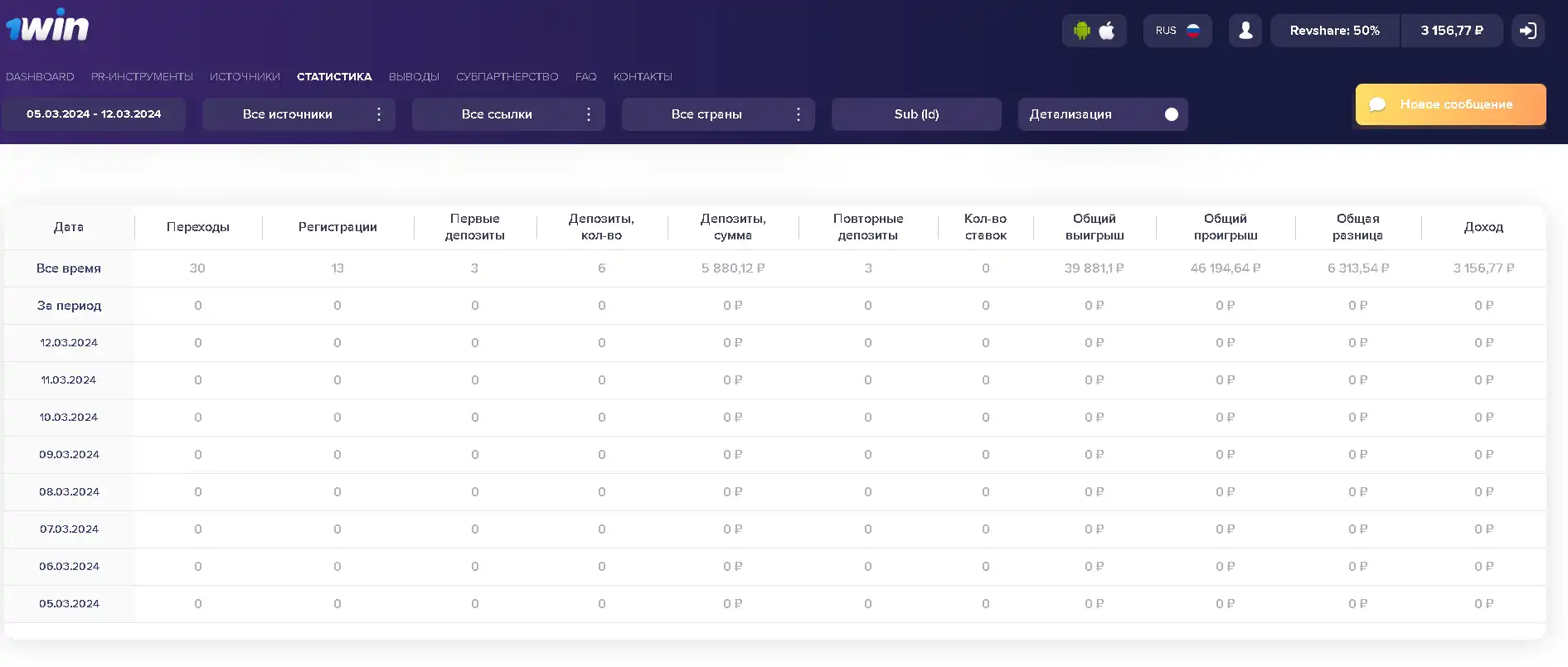Click the Android app icon
Image resolution: width=1568 pixels, height=667 pixels.
pos(1081,31)
